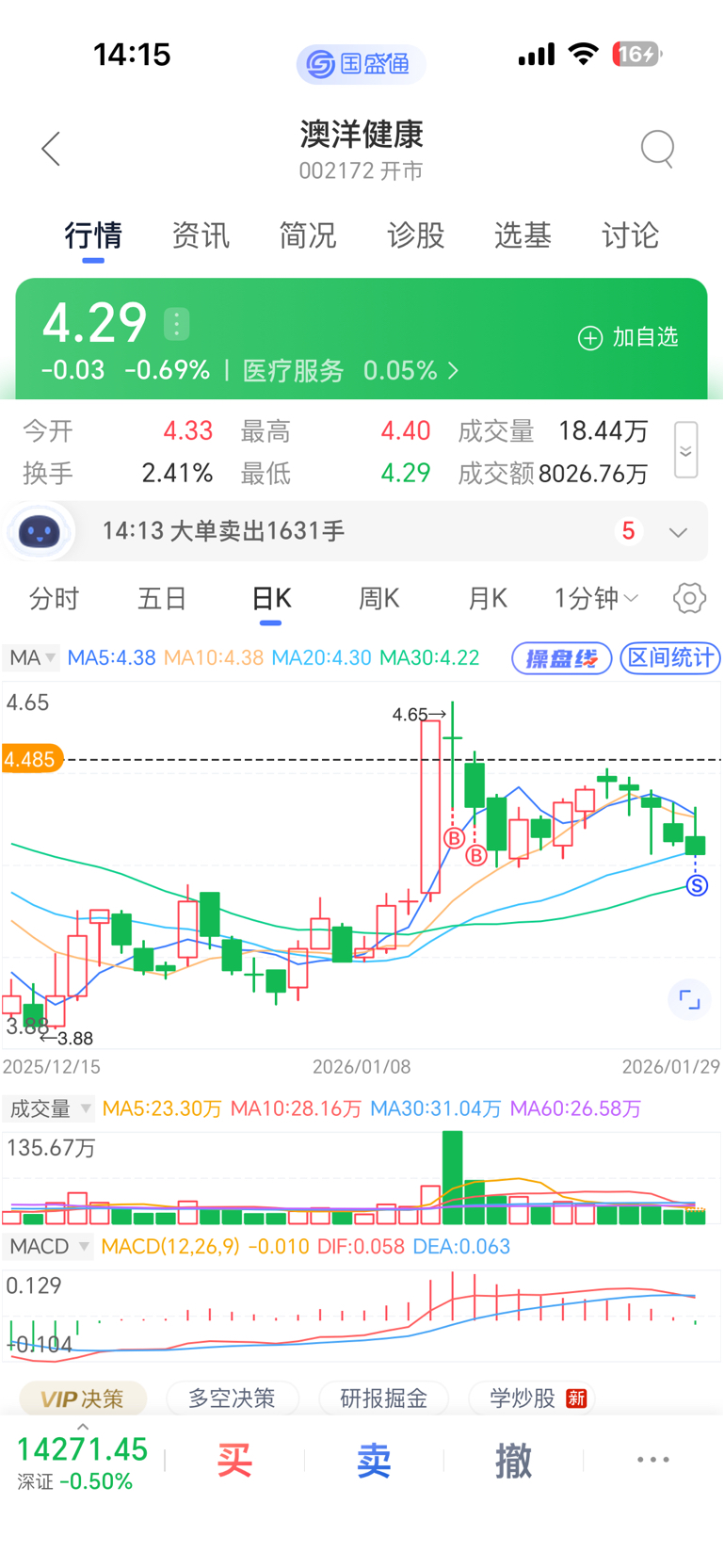Tap the 区间统计 button
Viewport: 724px width, 1568px height.
670,658
